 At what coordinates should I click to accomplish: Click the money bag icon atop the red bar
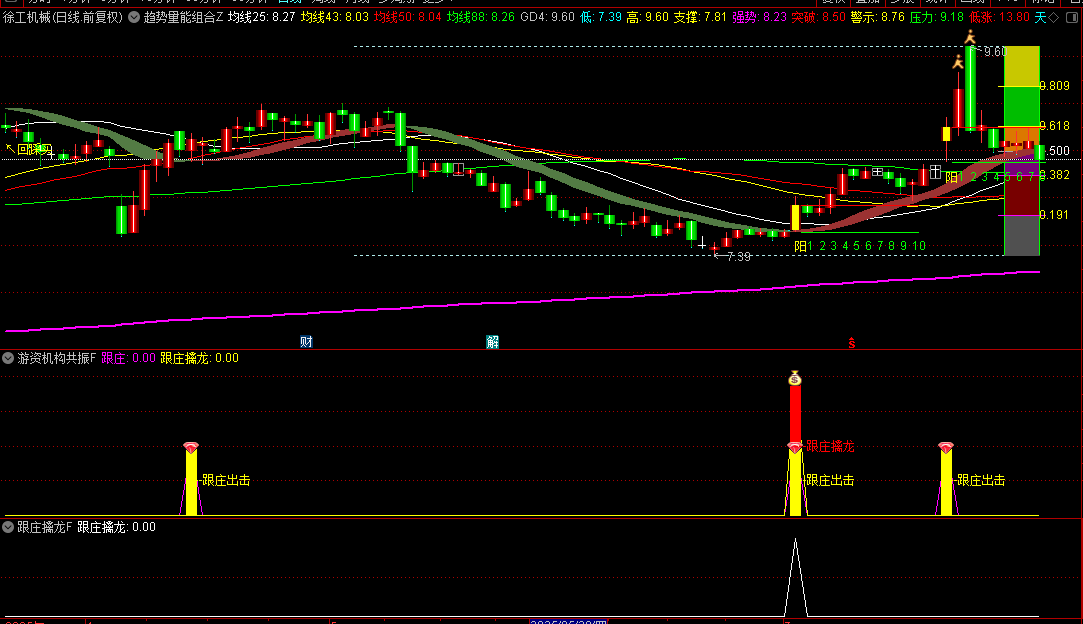(x=795, y=378)
